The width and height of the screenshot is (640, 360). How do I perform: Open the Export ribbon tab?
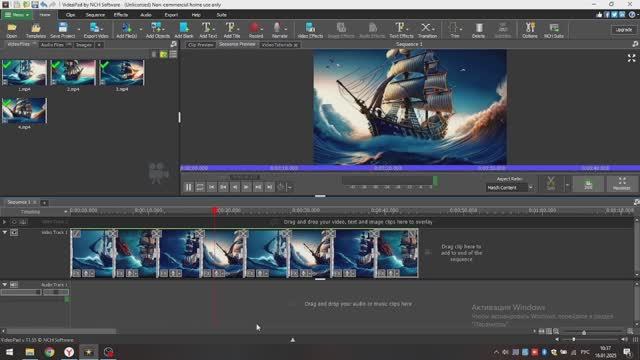tap(171, 15)
